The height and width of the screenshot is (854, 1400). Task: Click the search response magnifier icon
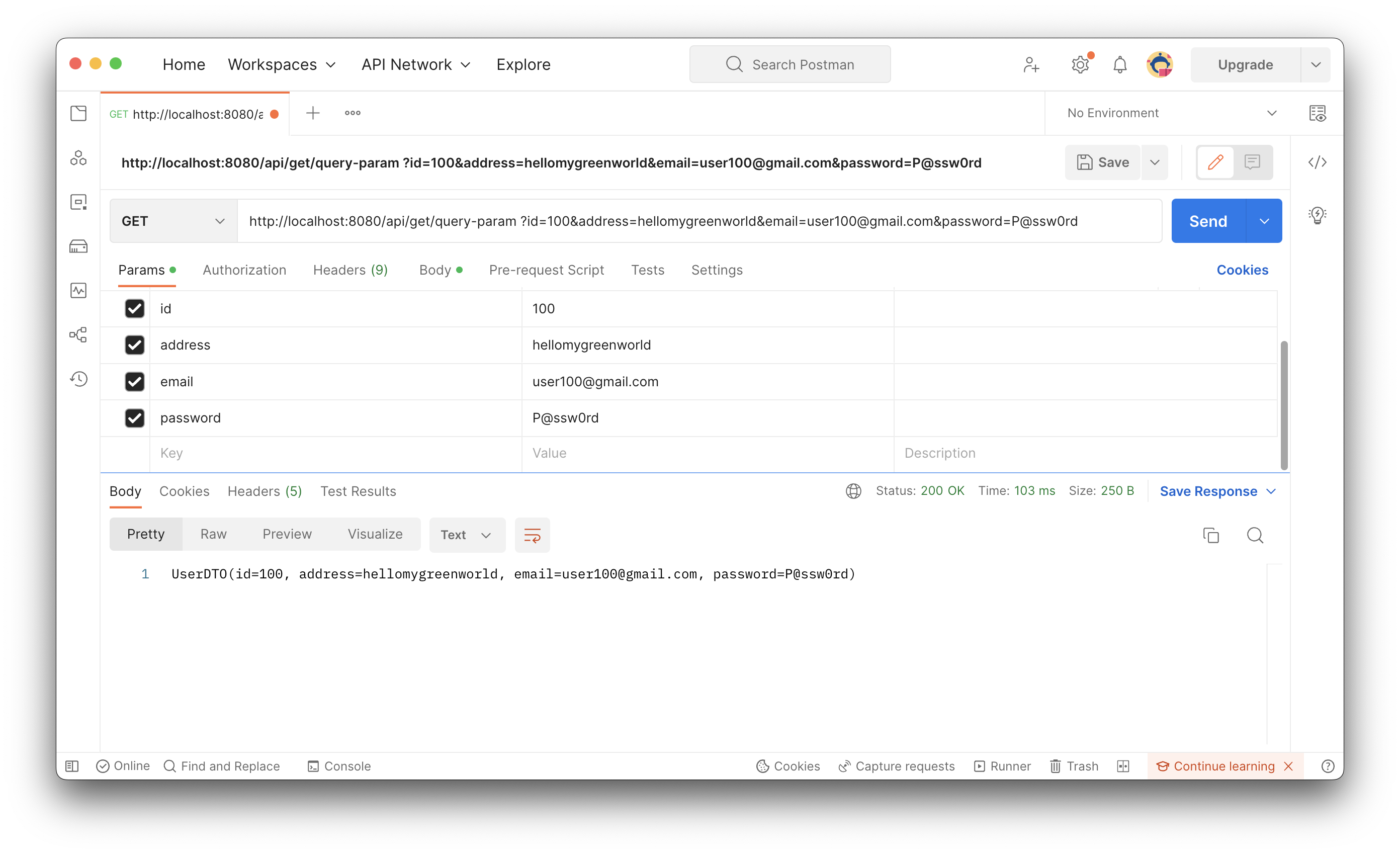click(x=1255, y=535)
